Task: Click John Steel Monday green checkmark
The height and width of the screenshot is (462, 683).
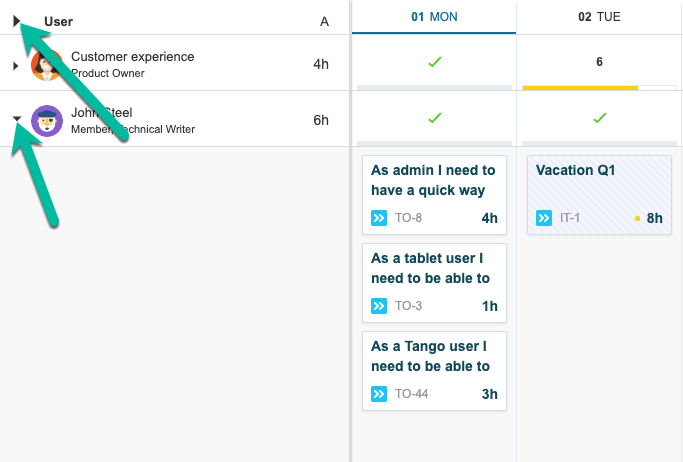Action: (x=434, y=118)
